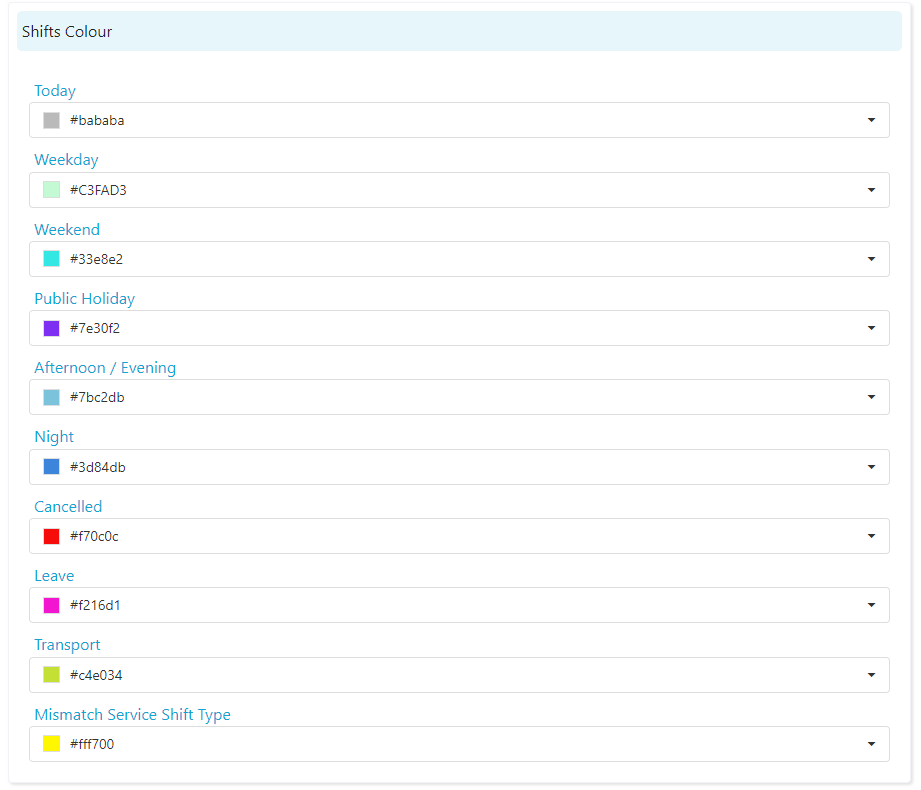
Task: Click the Transport field label
Action: pos(67,645)
